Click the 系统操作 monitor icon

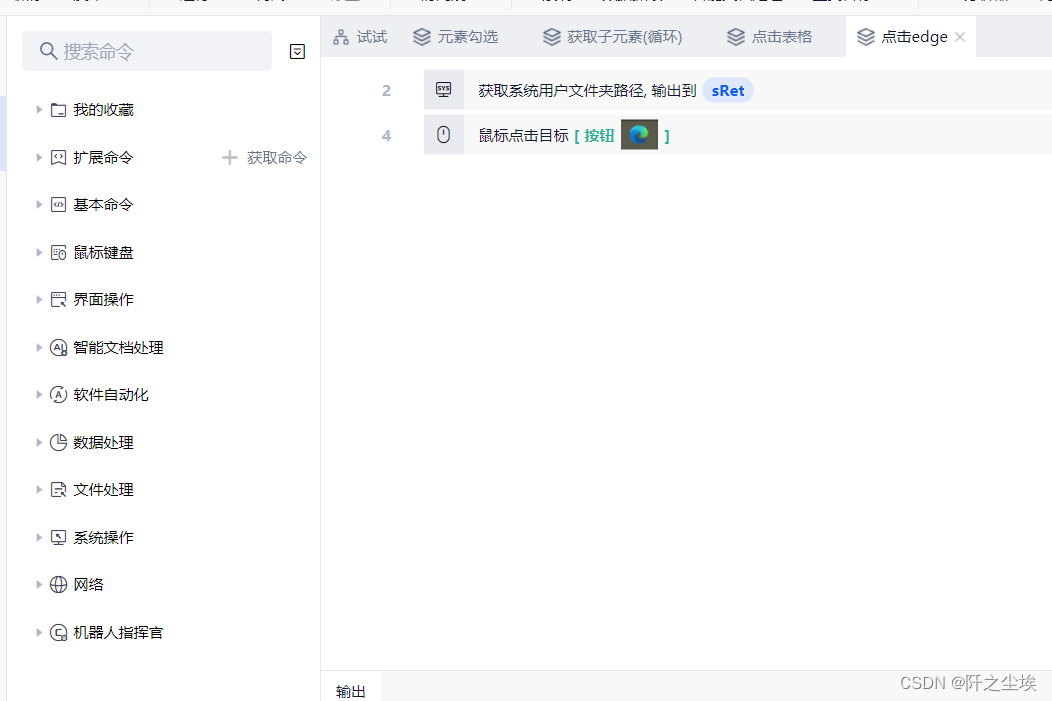click(x=58, y=537)
